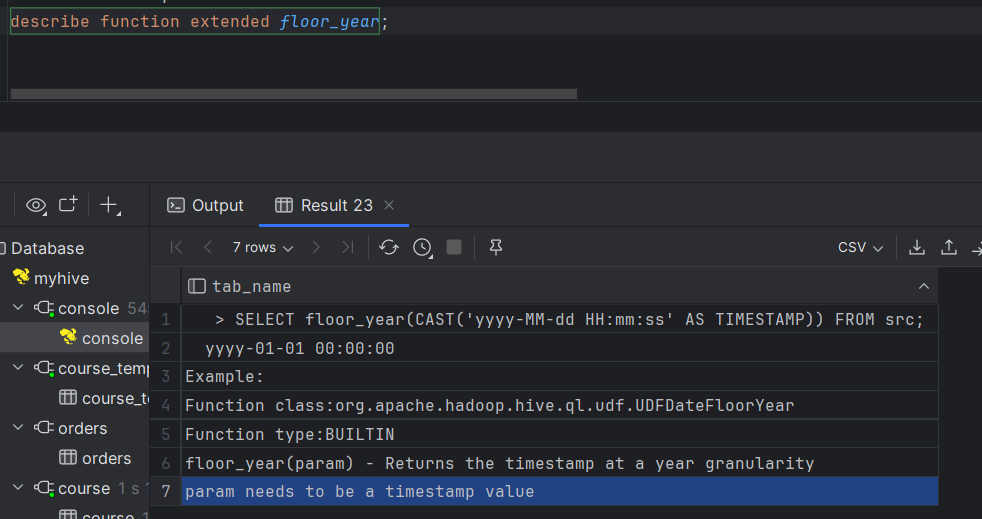The width and height of the screenshot is (982, 519).
Task: Jump to the last results page
Action: [x=347, y=247]
